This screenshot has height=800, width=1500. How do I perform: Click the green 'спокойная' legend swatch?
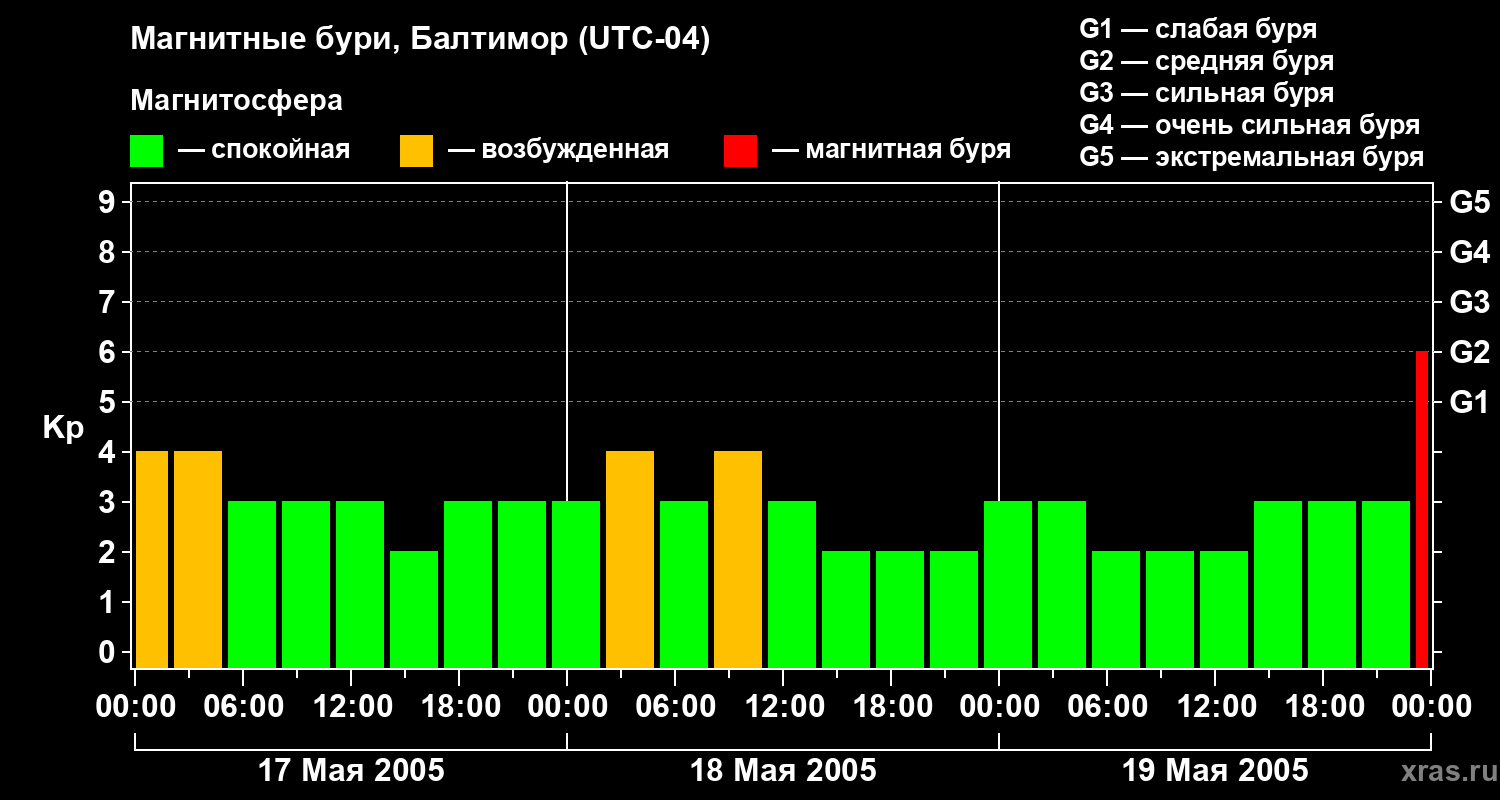[147, 151]
